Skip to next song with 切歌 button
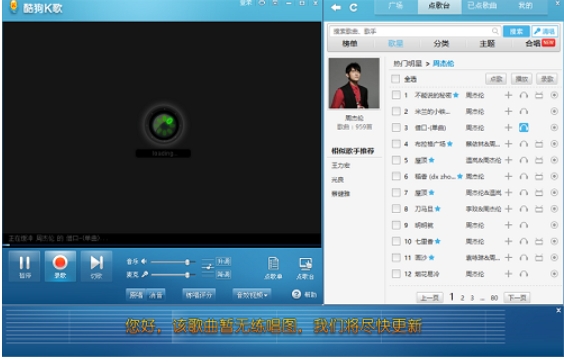 (96, 266)
